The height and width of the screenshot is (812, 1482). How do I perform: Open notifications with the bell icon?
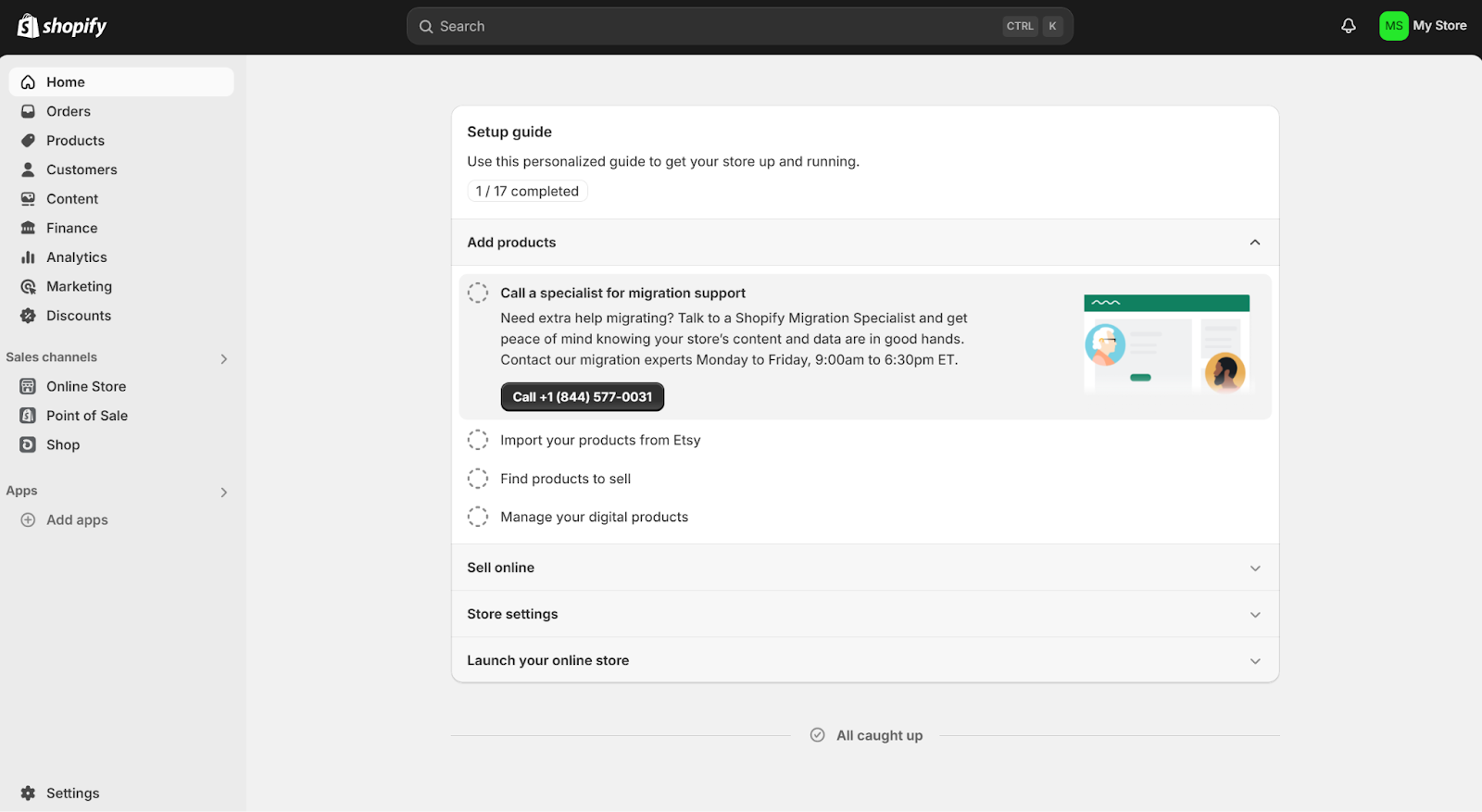(1347, 25)
